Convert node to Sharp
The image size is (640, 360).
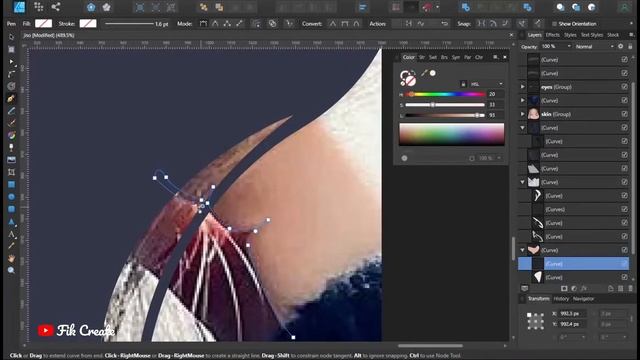pyautogui.click(x=333, y=24)
